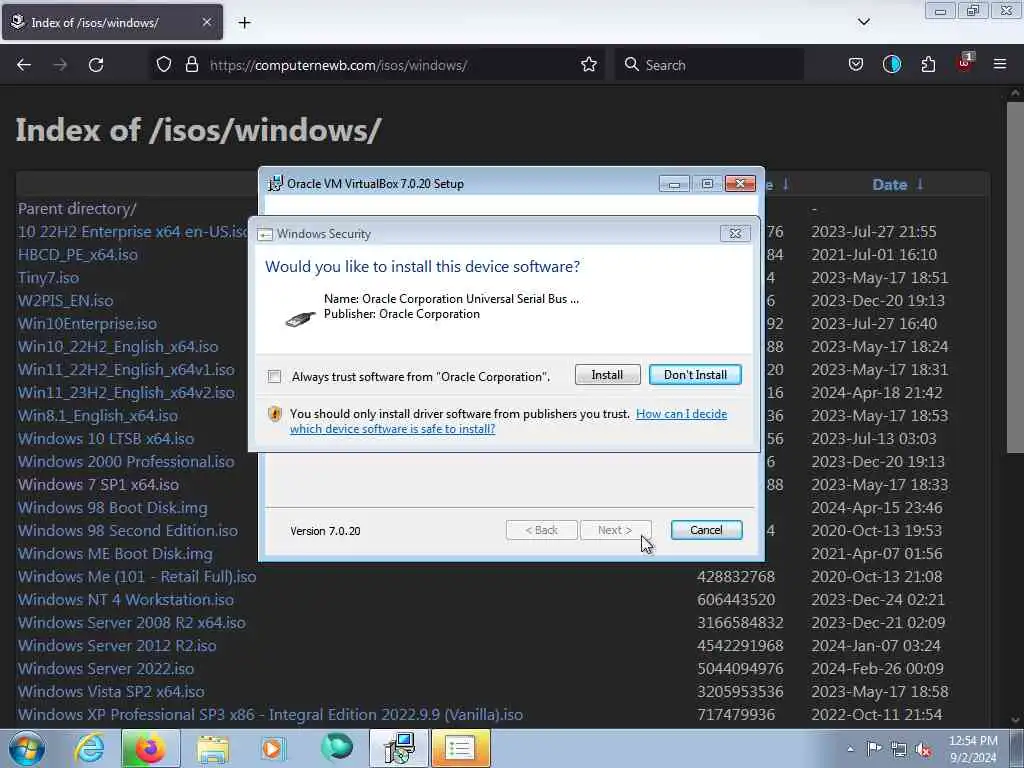Screen dimensions: 1024x768
Task: Sort listing by the Date column header
Action: click(890, 185)
